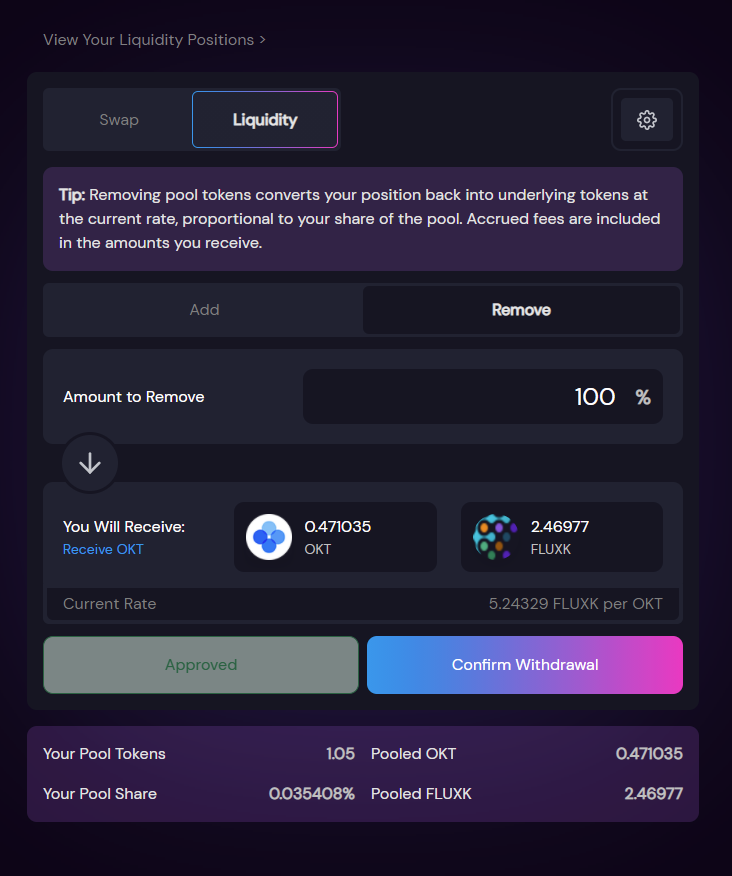
Task: Click the 2.46977 FLUXK receive card
Action: [562, 537]
